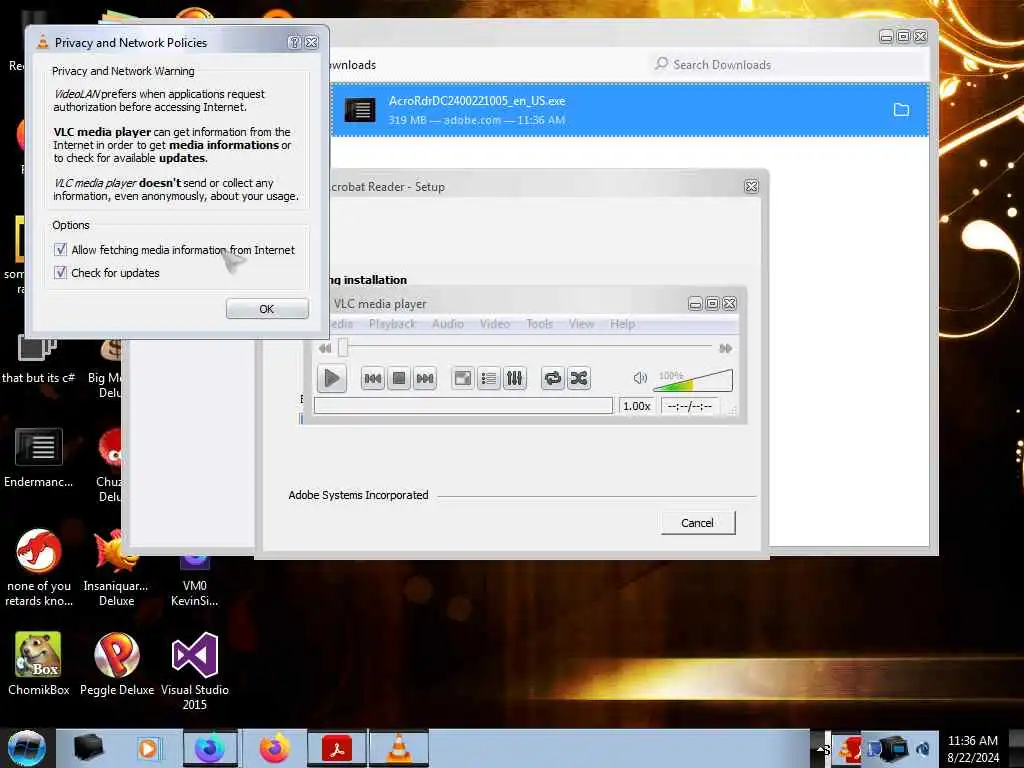Viewport: 1024px width, 768px height.
Task: Mute VLC with the speaker icon
Action: point(640,378)
